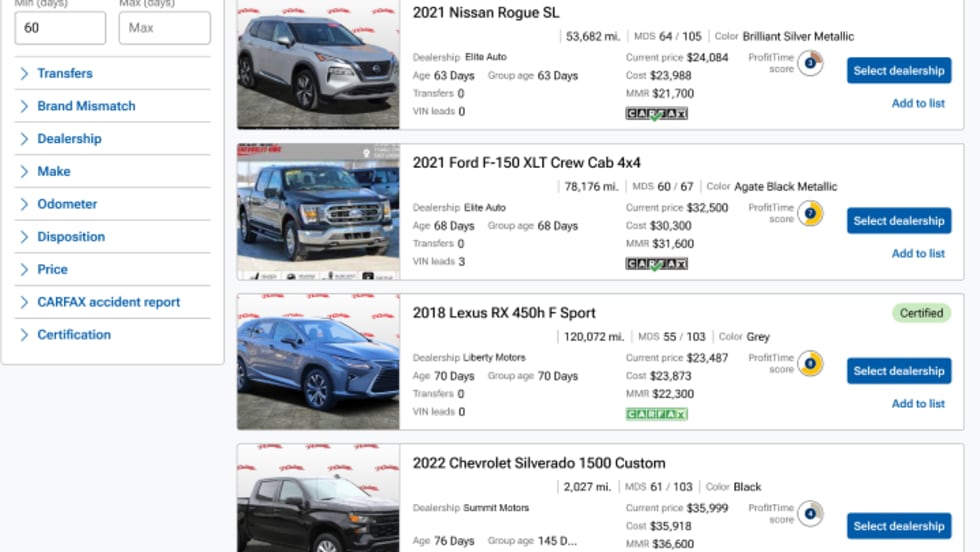Open the 2022 Chevrolet Silverado 1500 Custom title

coord(539,463)
